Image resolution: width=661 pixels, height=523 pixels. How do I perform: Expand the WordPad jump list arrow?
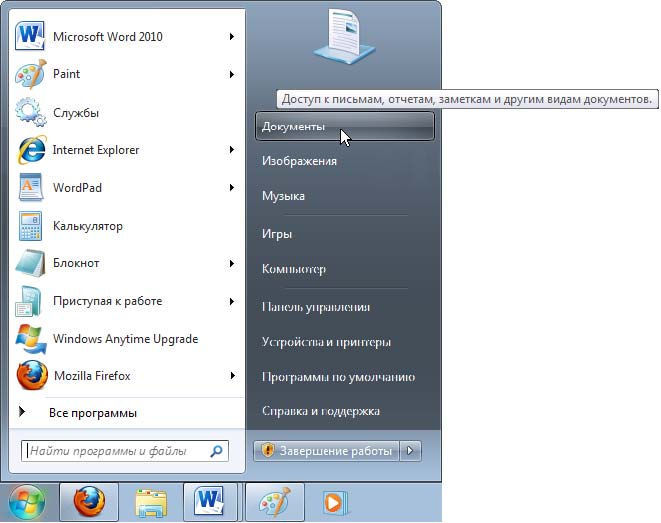point(232,188)
